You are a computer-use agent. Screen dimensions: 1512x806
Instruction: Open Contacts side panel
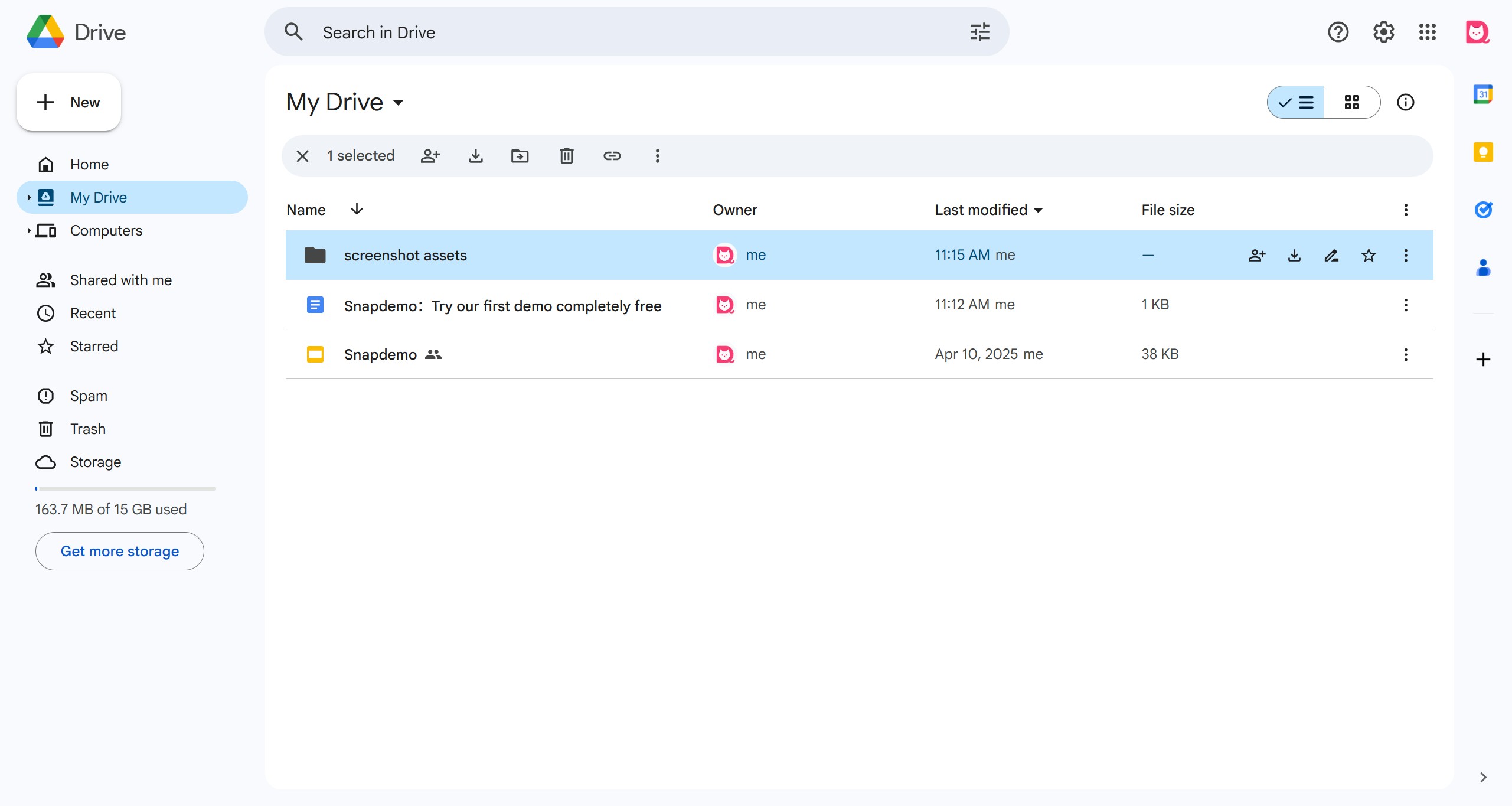coord(1483,267)
